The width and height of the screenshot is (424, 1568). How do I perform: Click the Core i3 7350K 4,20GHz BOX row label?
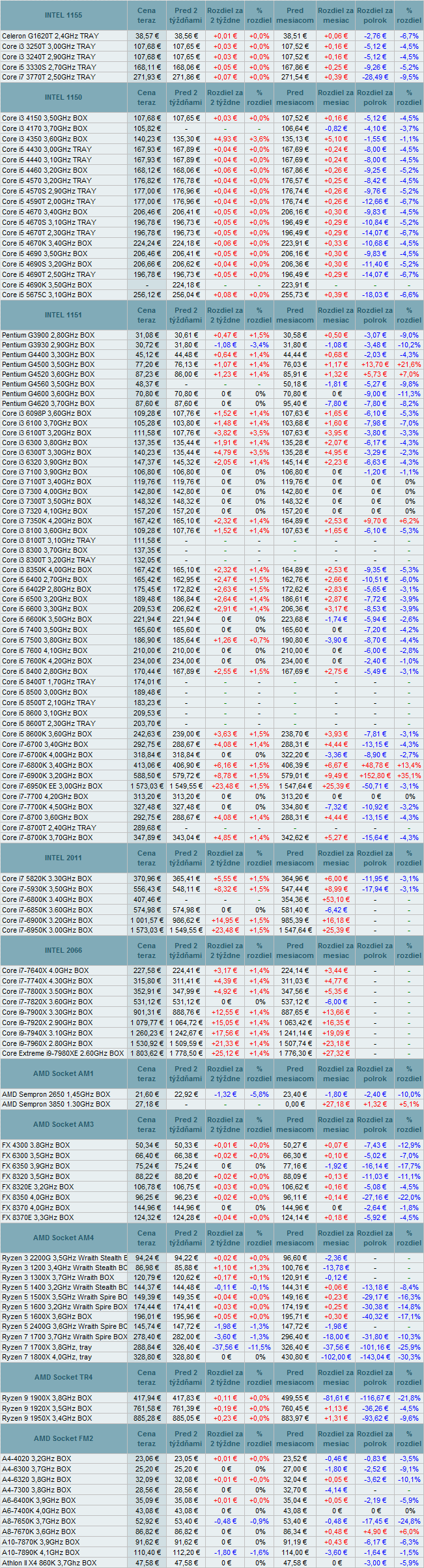coord(47,521)
